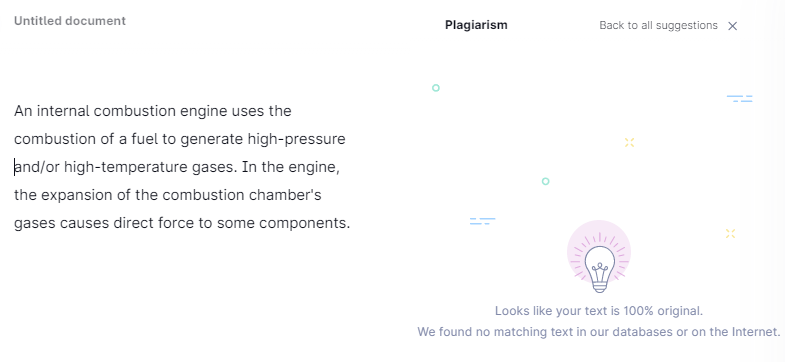Click the blue dashes under Back to suggestions
This screenshot has width=785, height=362.
739,99
